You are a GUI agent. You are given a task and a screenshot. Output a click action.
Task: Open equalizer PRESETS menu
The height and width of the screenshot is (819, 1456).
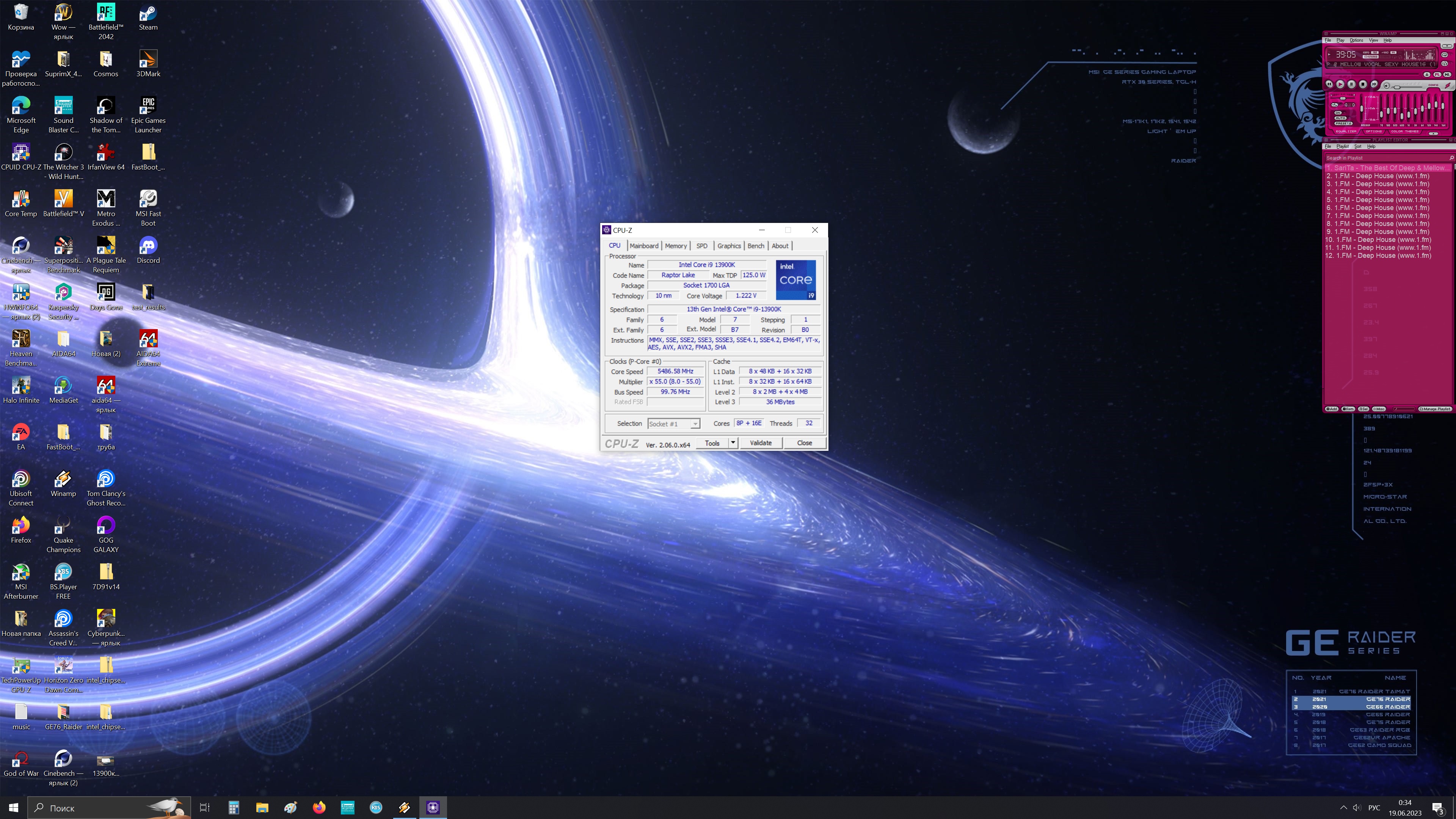tap(1343, 123)
